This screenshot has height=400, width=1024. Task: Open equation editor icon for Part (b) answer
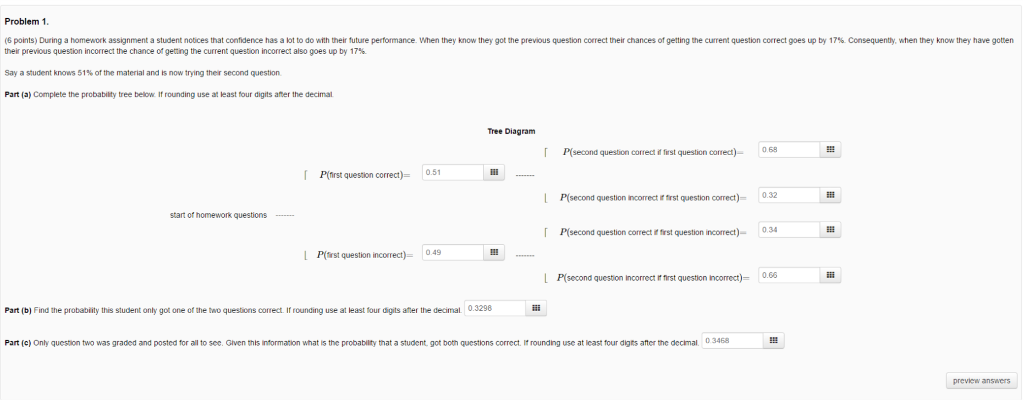[536, 308]
